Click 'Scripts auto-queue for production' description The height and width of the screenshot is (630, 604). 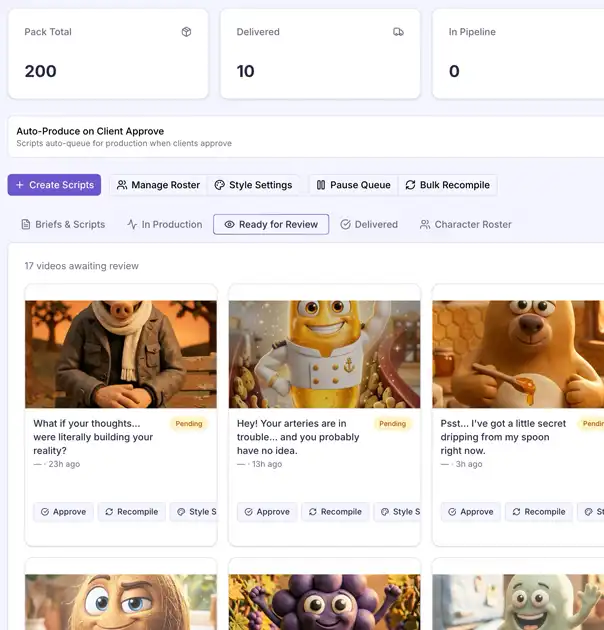click(x=124, y=143)
